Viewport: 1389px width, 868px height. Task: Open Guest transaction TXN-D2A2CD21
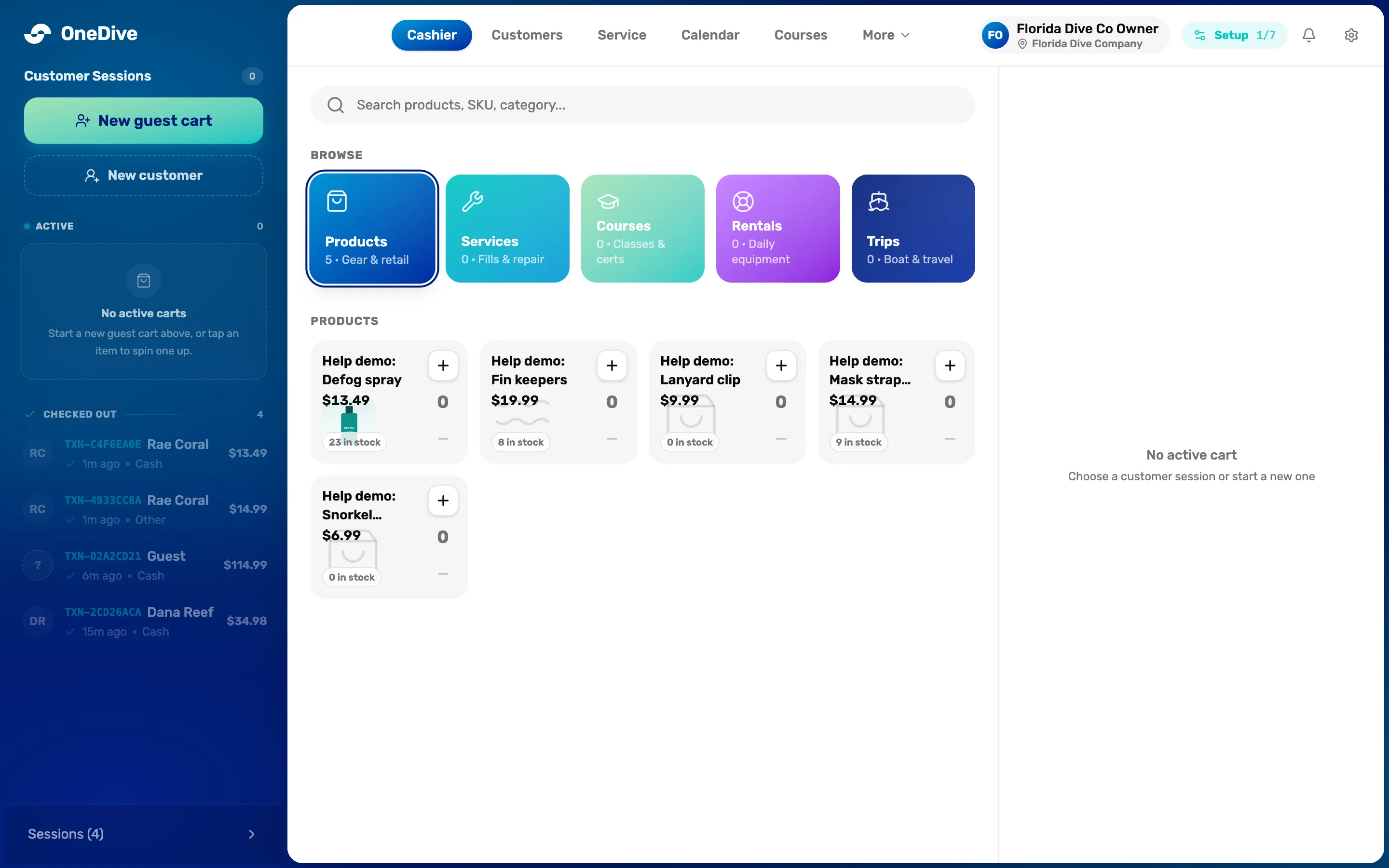145,566
